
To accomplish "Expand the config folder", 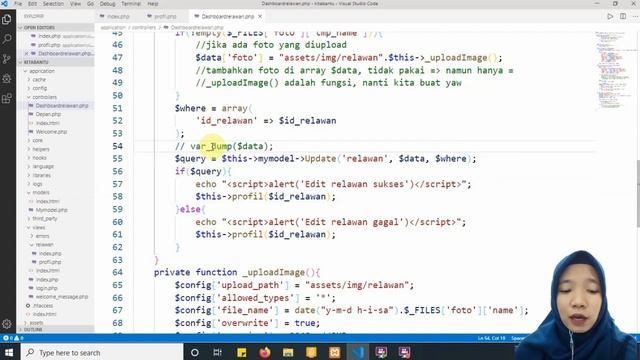I will (40, 88).
